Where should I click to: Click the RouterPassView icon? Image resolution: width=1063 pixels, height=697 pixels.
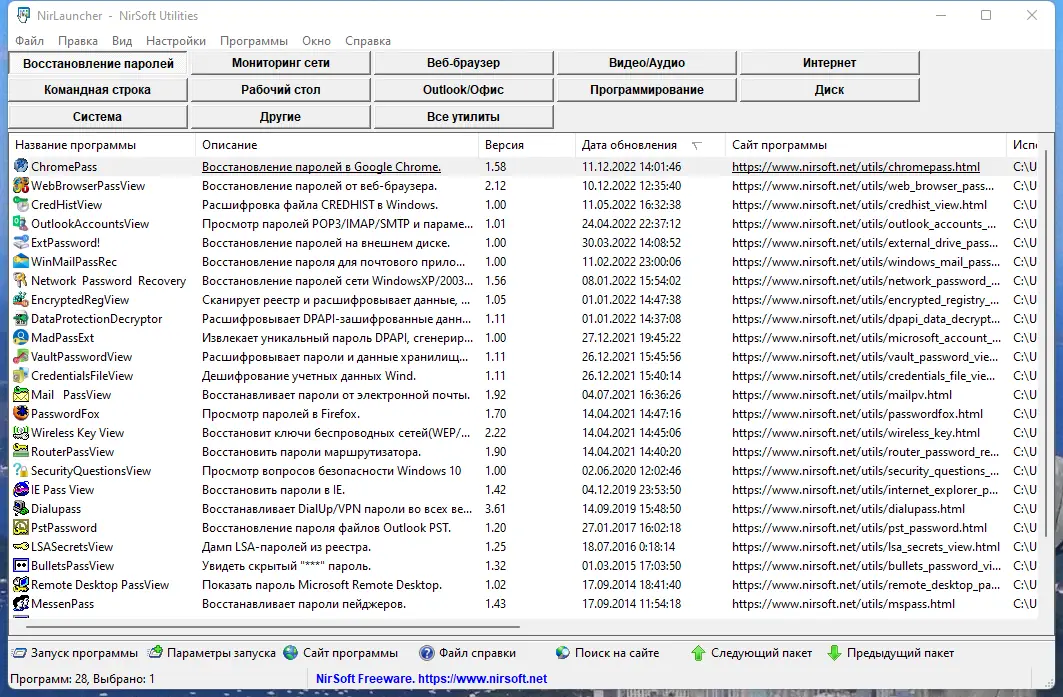21,451
